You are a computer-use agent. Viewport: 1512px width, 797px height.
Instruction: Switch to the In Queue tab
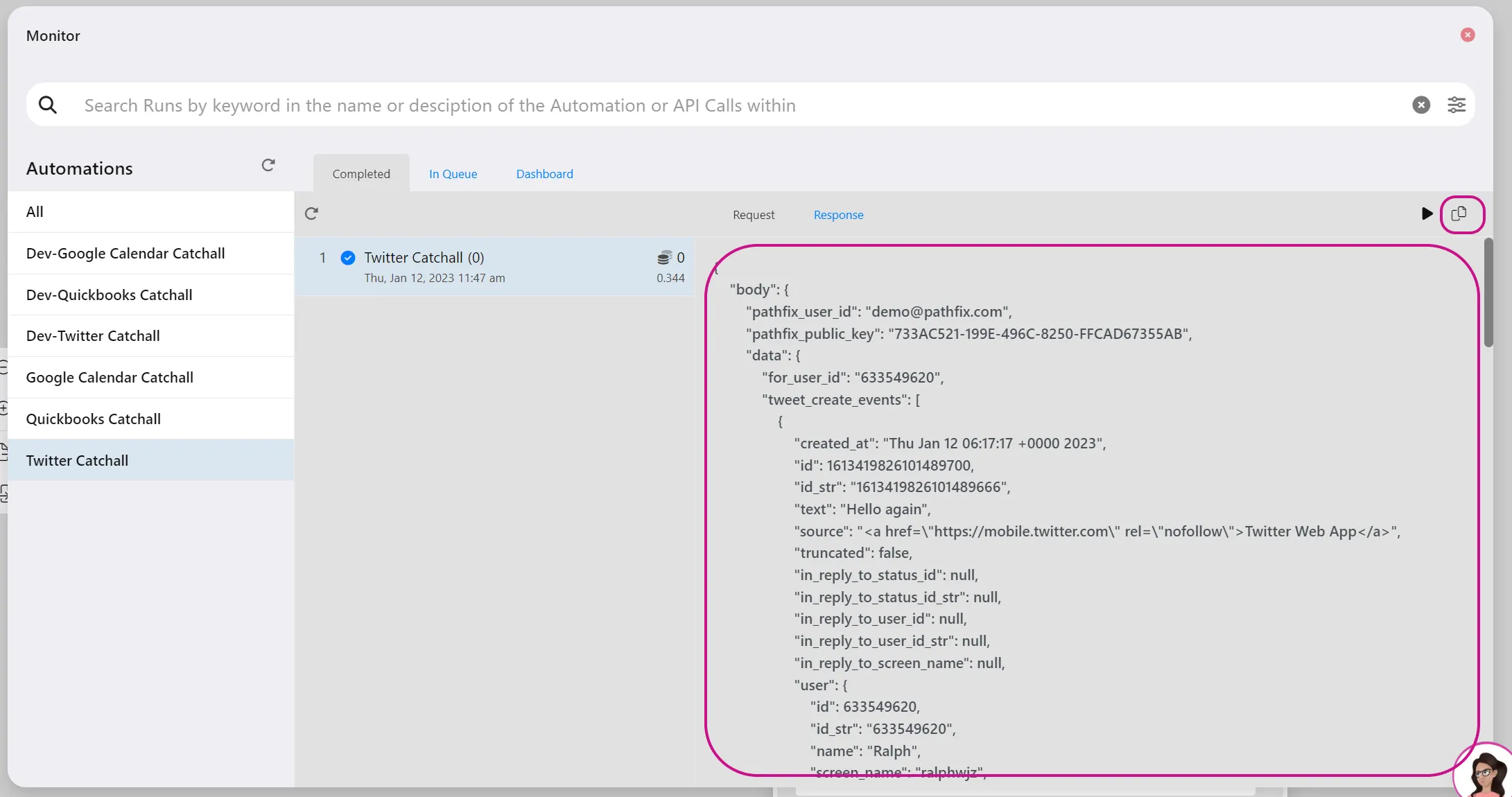453,174
